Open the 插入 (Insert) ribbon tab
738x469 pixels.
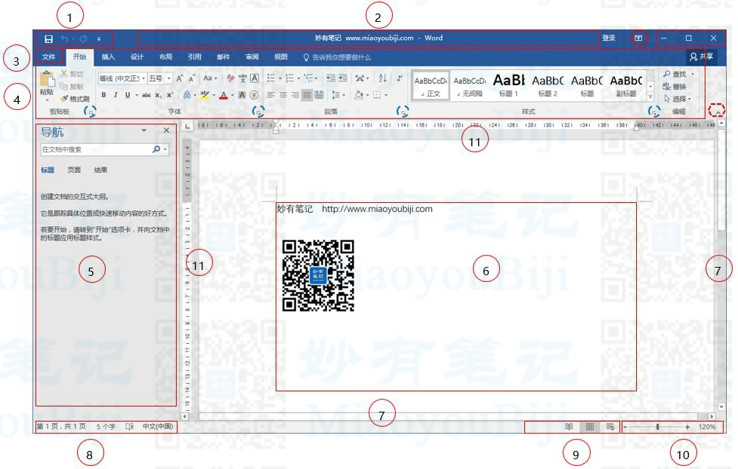[x=108, y=58]
